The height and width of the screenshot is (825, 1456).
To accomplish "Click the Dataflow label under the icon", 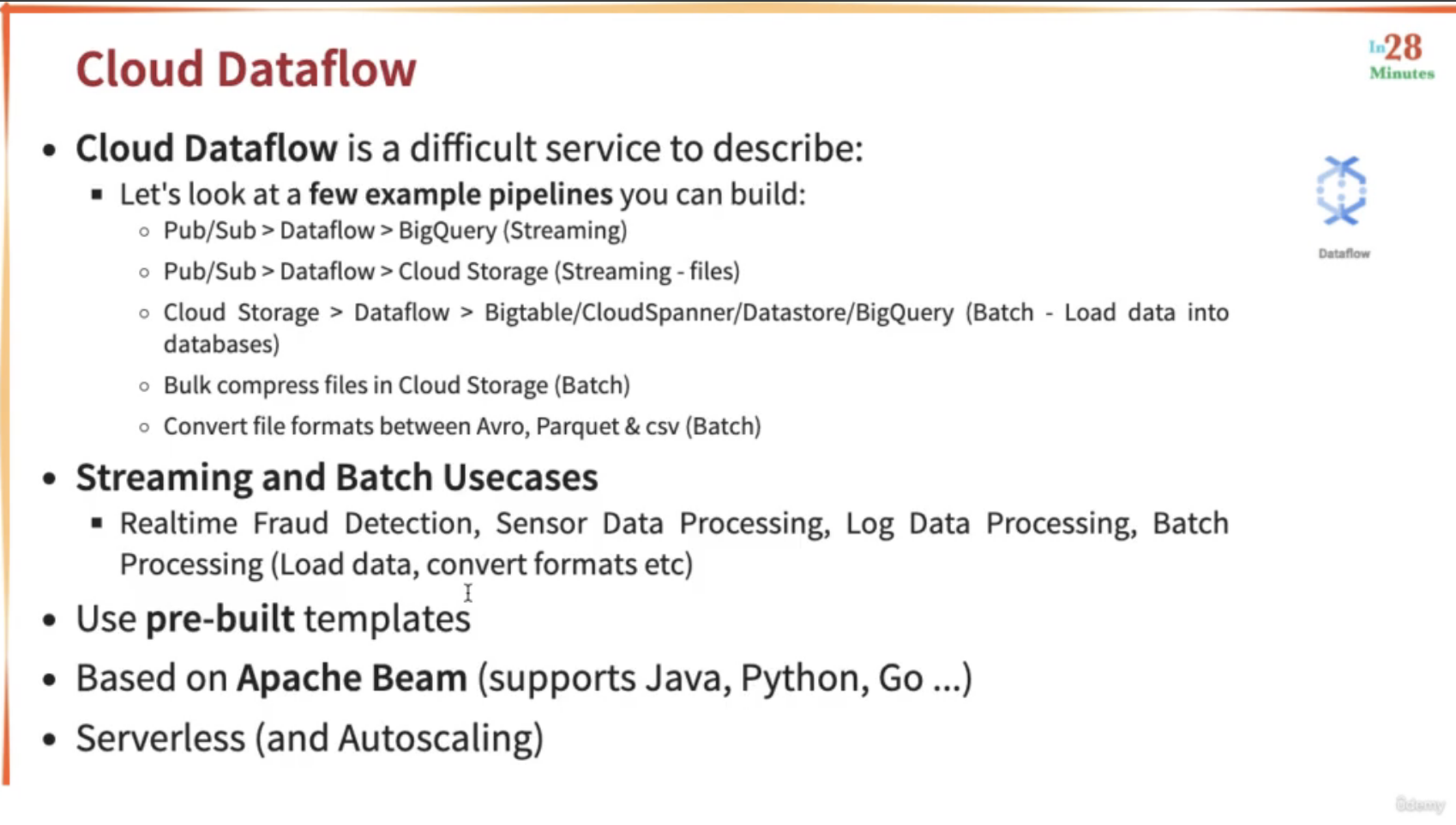I will tap(1344, 254).
